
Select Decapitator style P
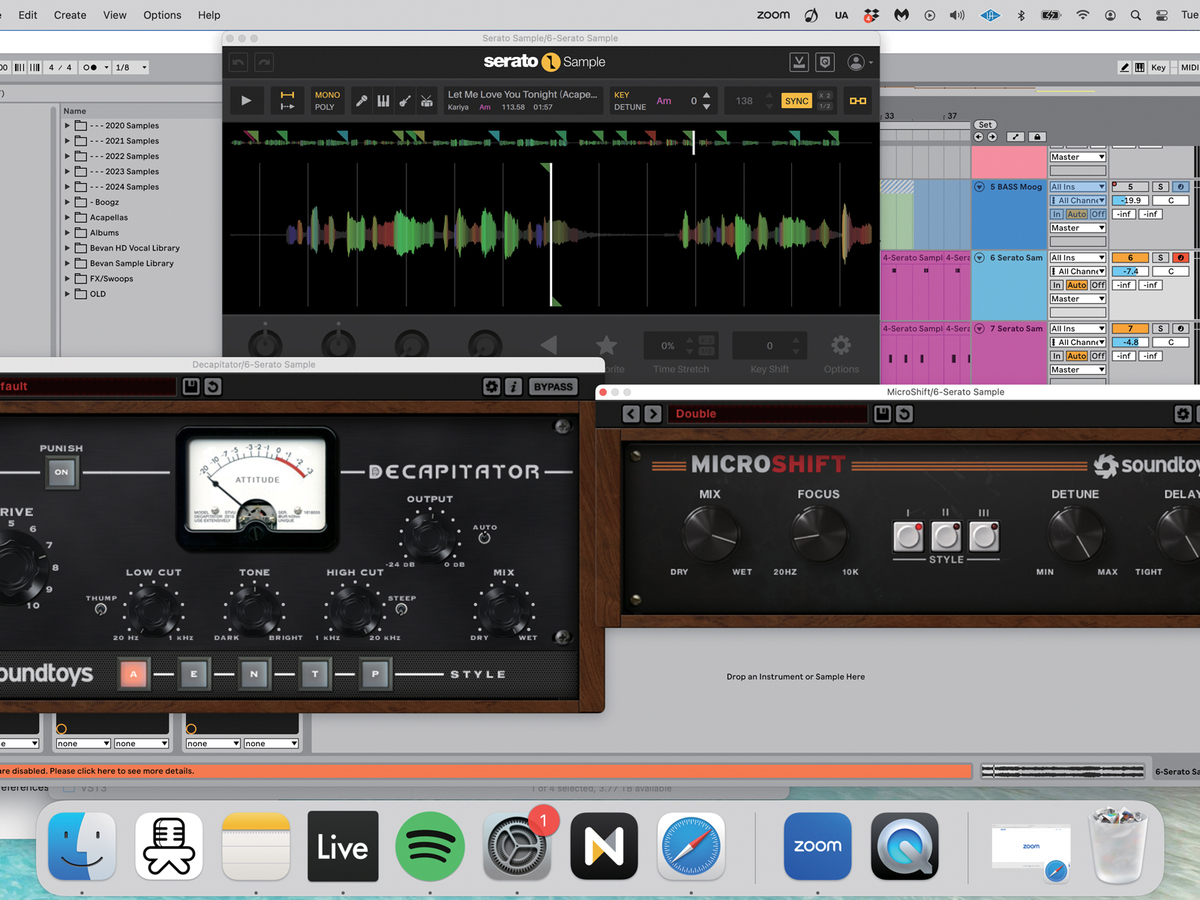[376, 674]
